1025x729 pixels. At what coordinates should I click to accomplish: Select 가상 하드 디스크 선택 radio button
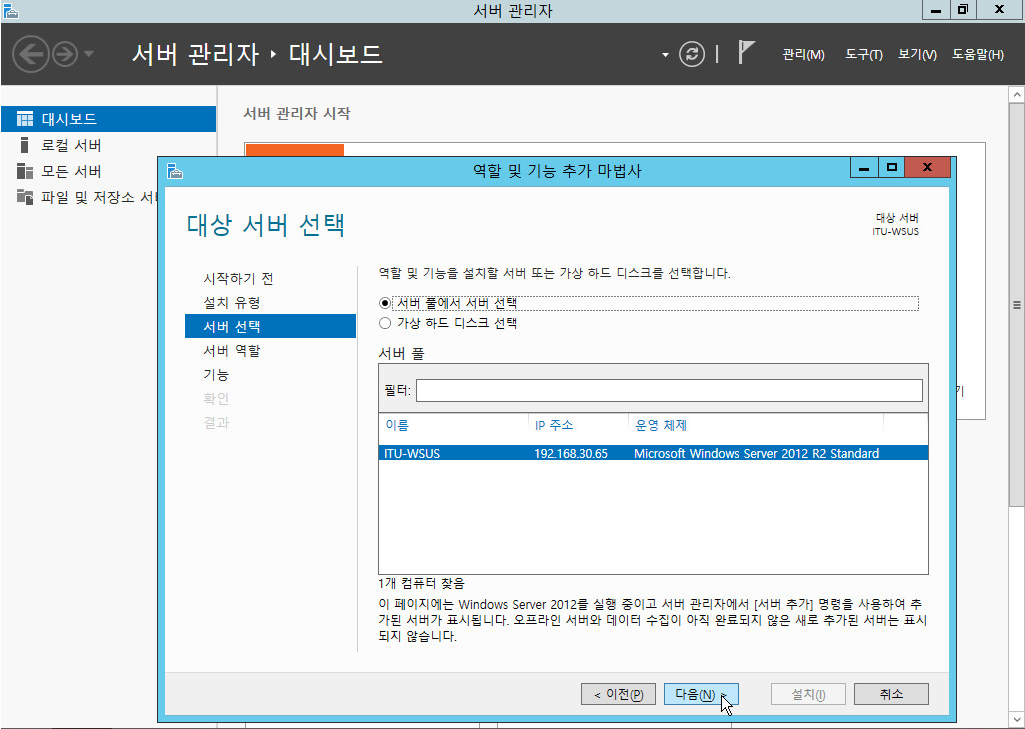click(x=385, y=323)
